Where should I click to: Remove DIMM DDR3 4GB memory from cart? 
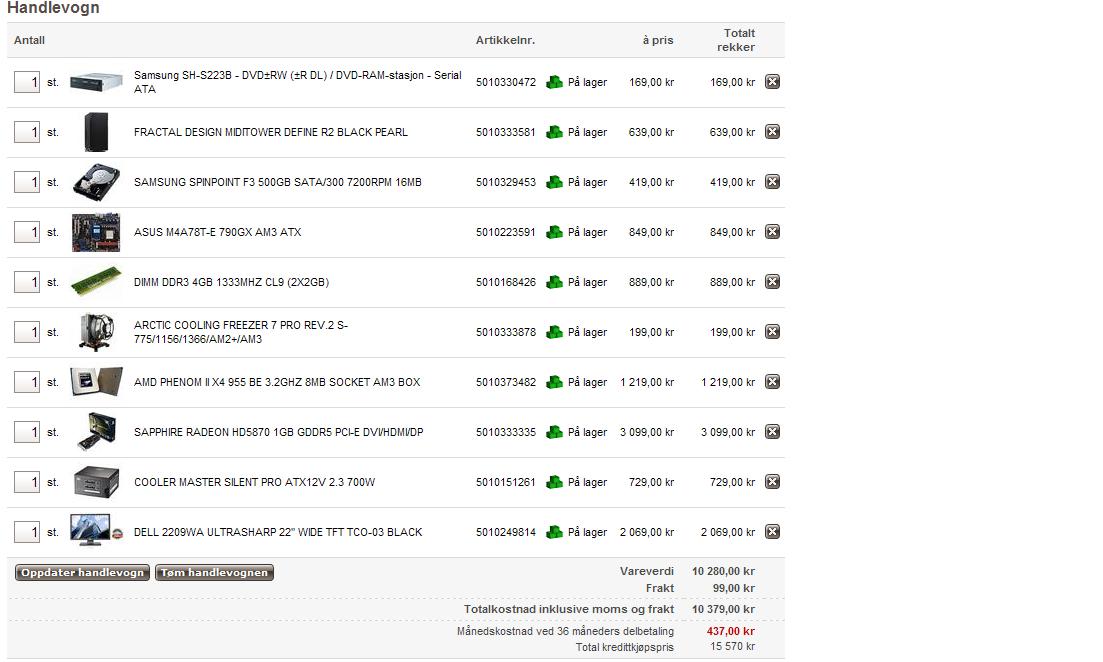(x=772, y=281)
